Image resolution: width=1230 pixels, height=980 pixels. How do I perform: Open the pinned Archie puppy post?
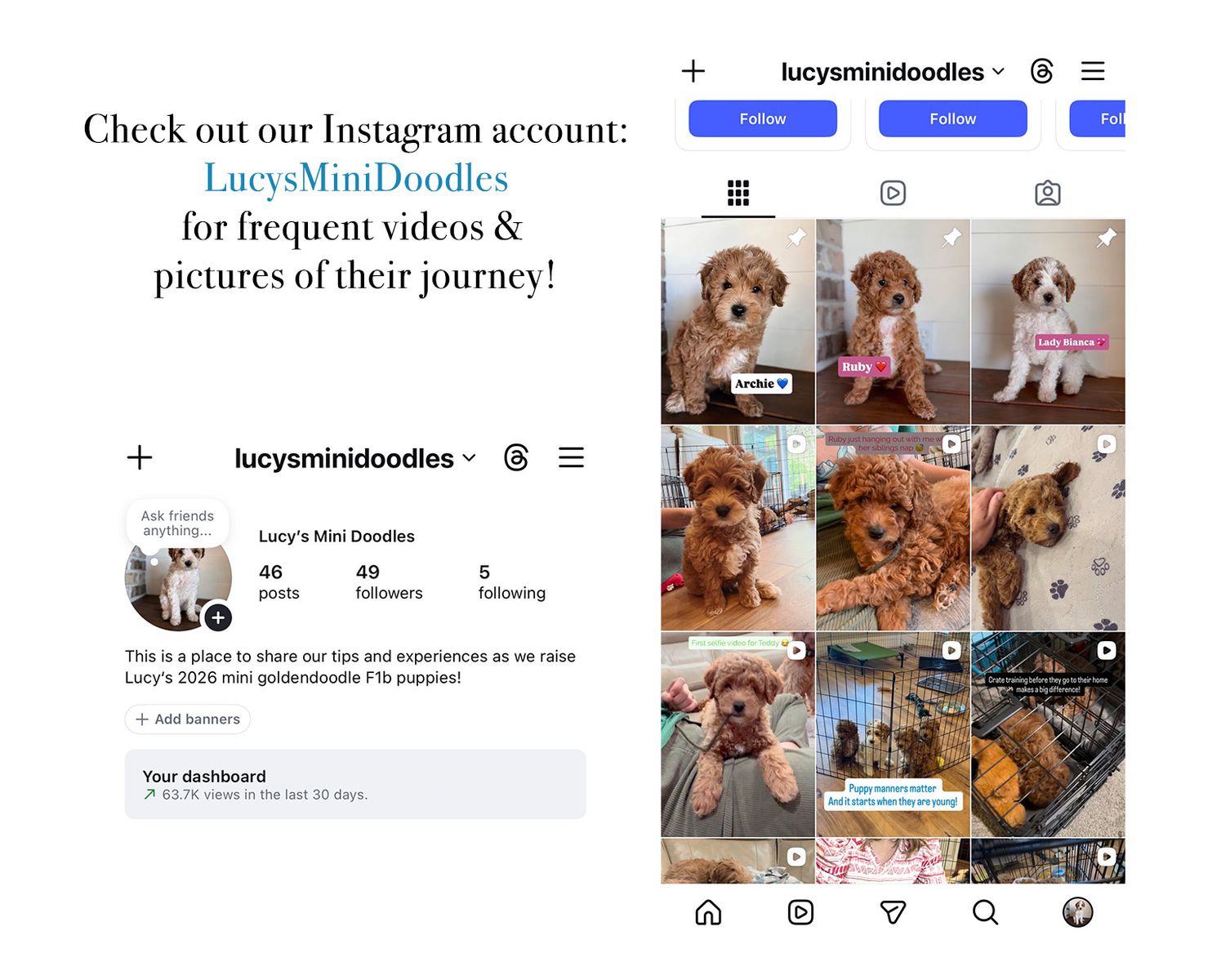click(x=738, y=321)
